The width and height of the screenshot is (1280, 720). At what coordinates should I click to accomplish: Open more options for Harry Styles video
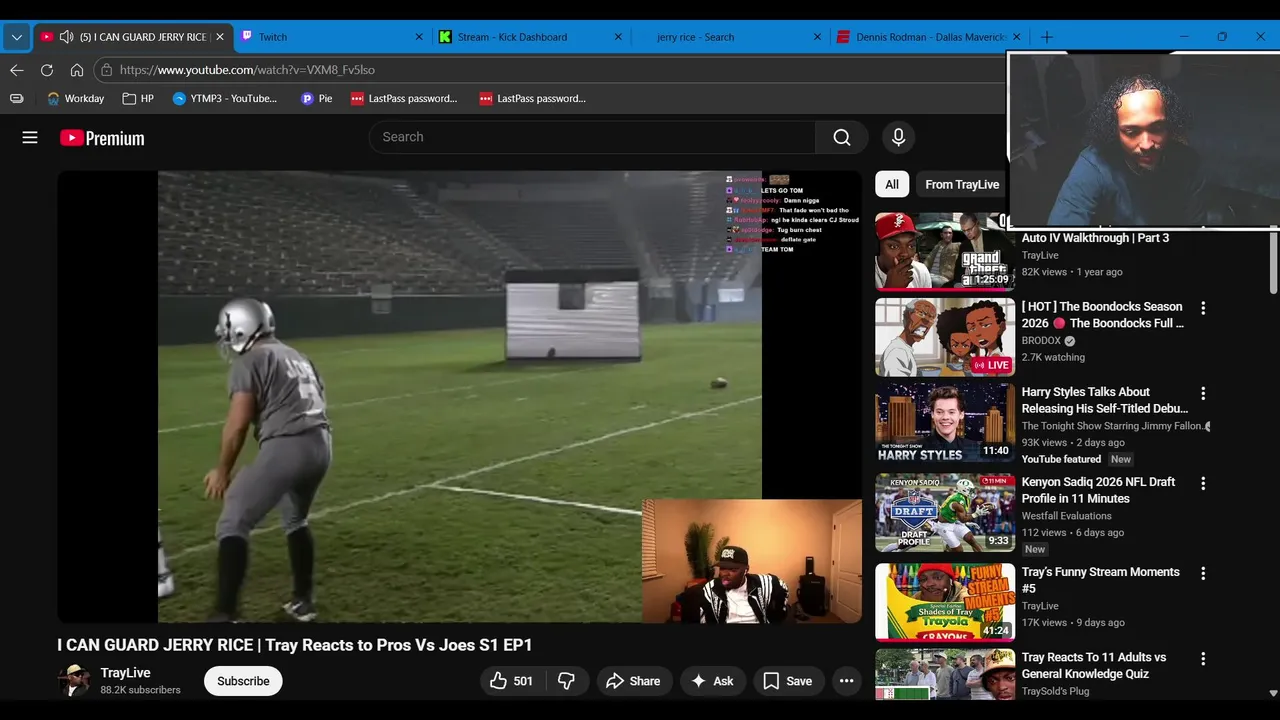(1203, 394)
